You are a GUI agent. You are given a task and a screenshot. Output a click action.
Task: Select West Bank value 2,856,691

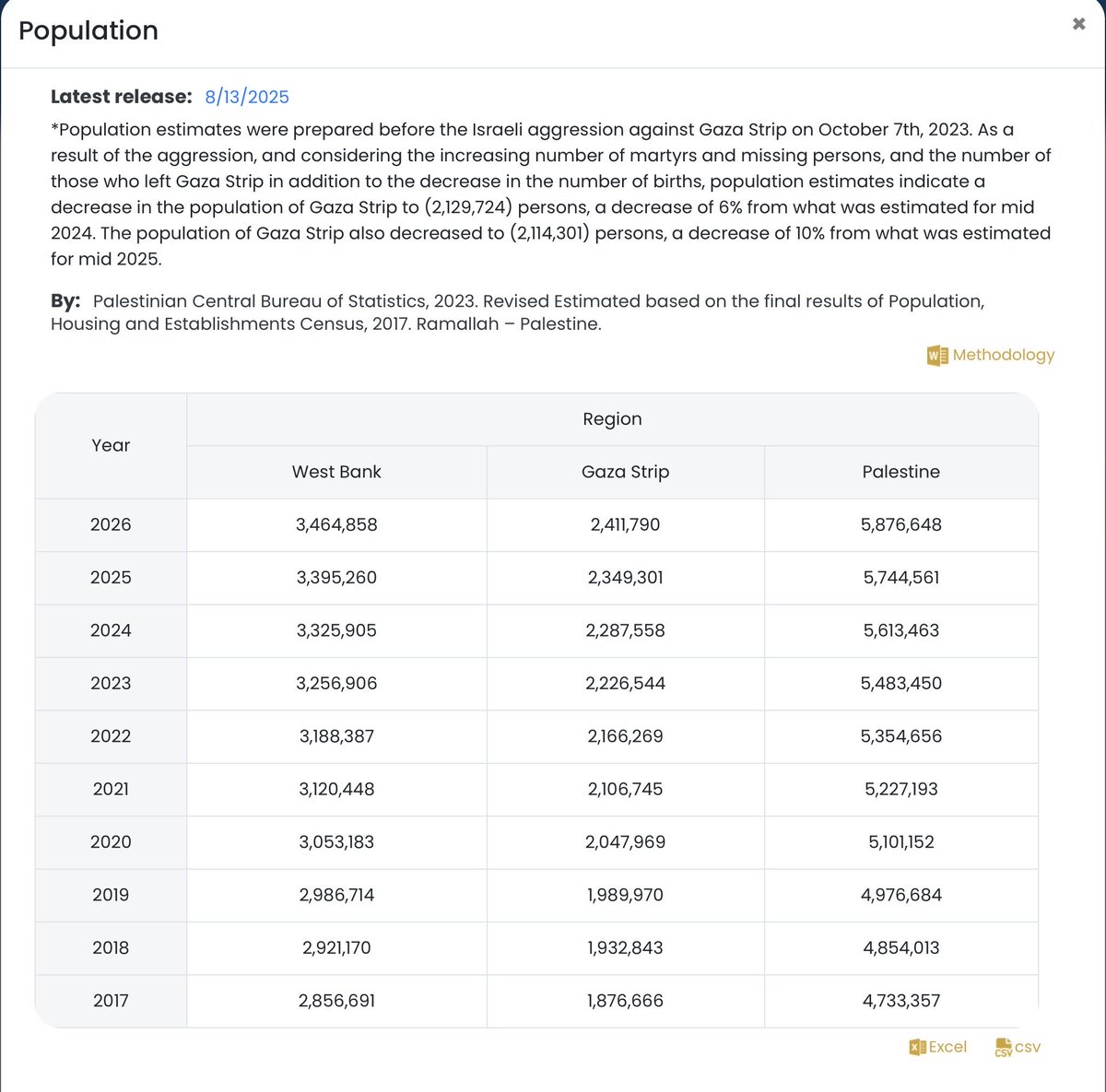336,1001
